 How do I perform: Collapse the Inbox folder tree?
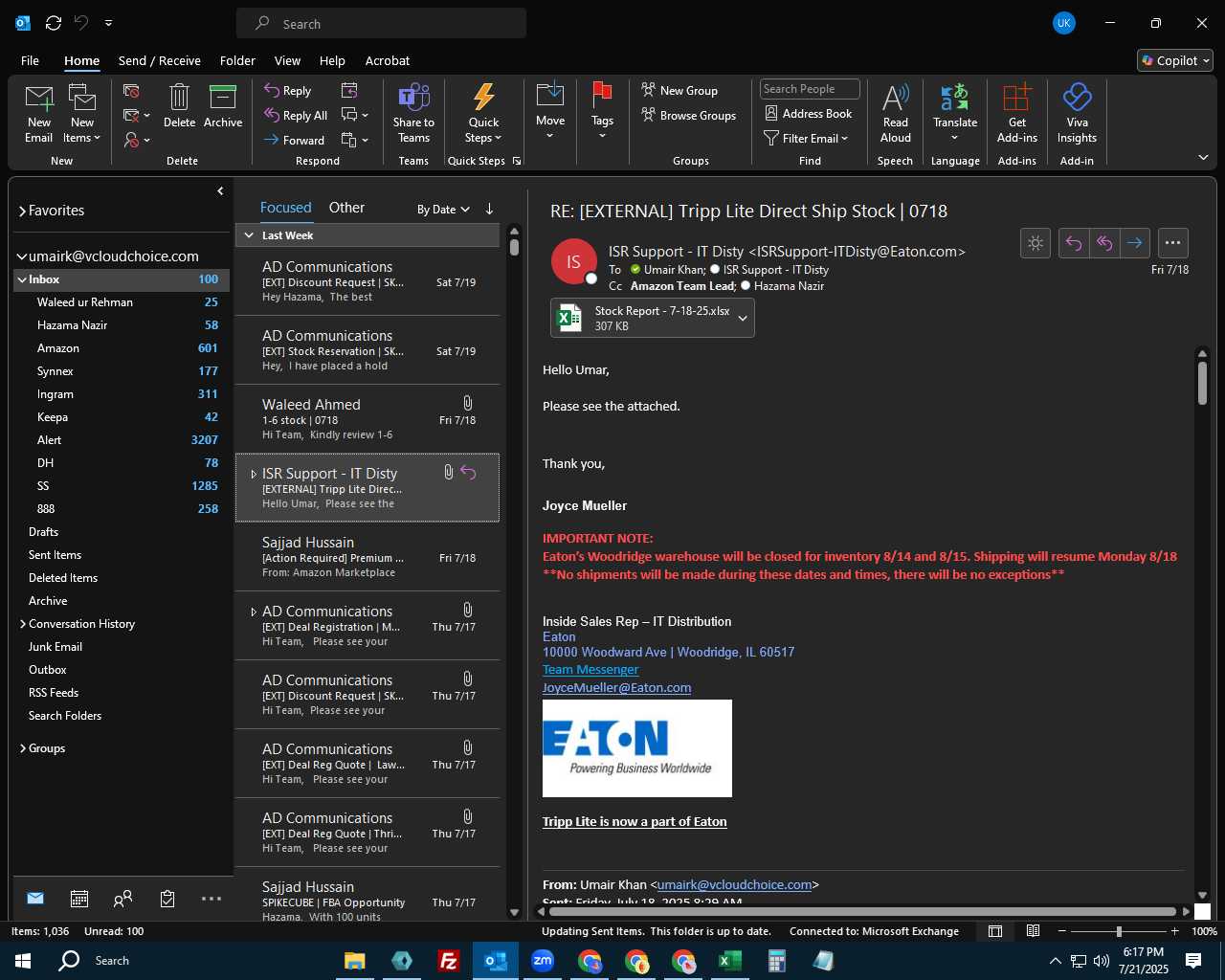point(21,279)
